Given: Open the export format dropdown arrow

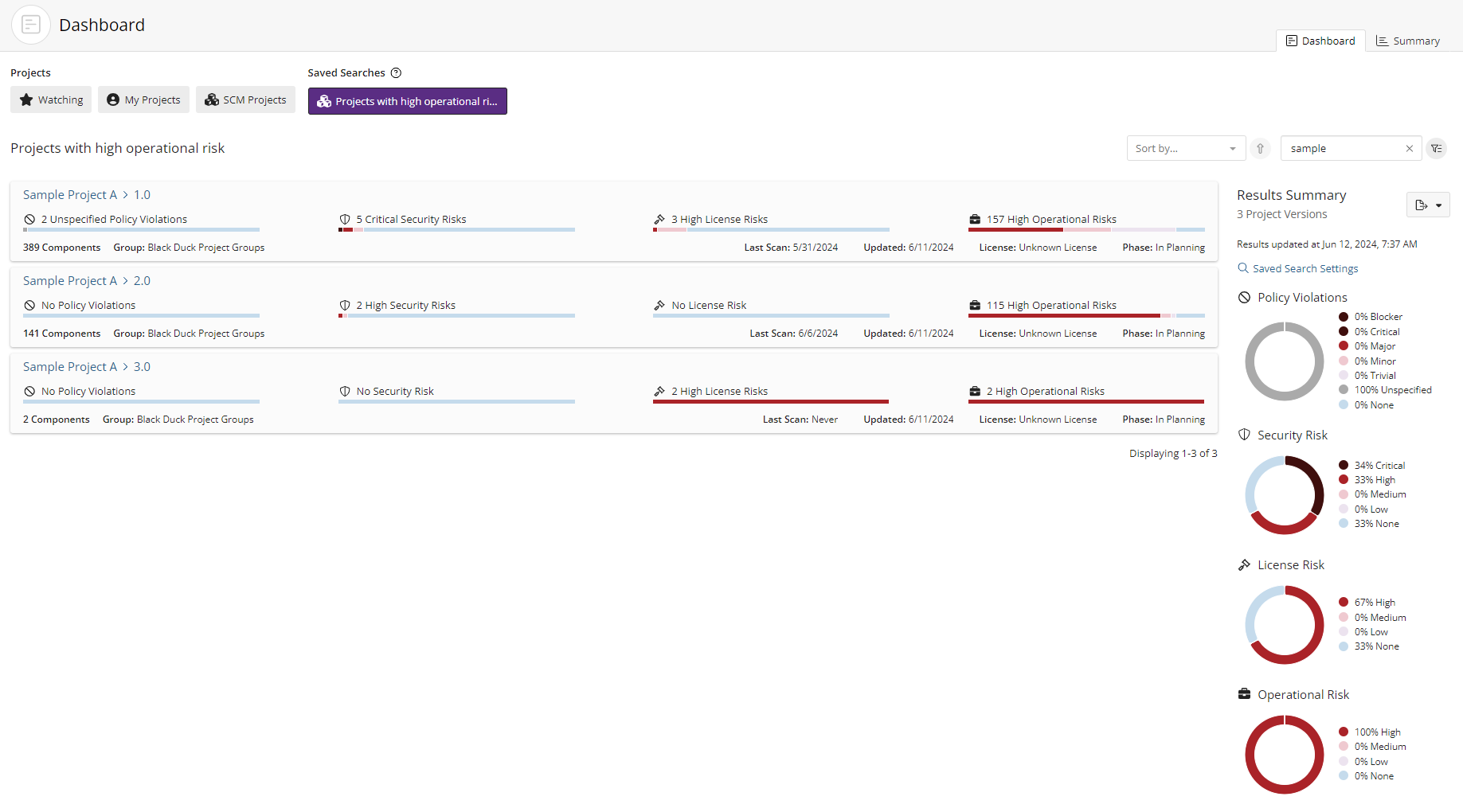Looking at the screenshot, I should click(1438, 205).
